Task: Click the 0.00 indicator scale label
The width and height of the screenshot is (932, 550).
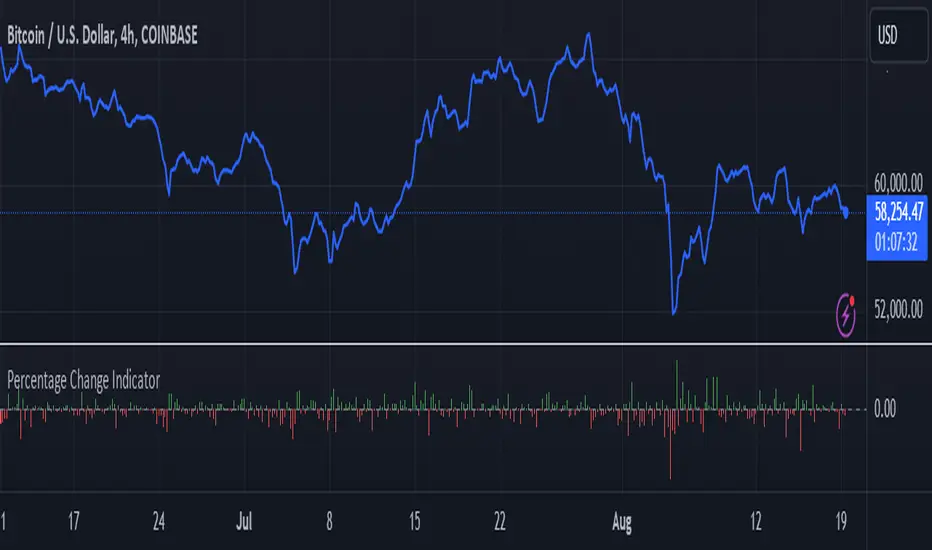Action: click(887, 408)
